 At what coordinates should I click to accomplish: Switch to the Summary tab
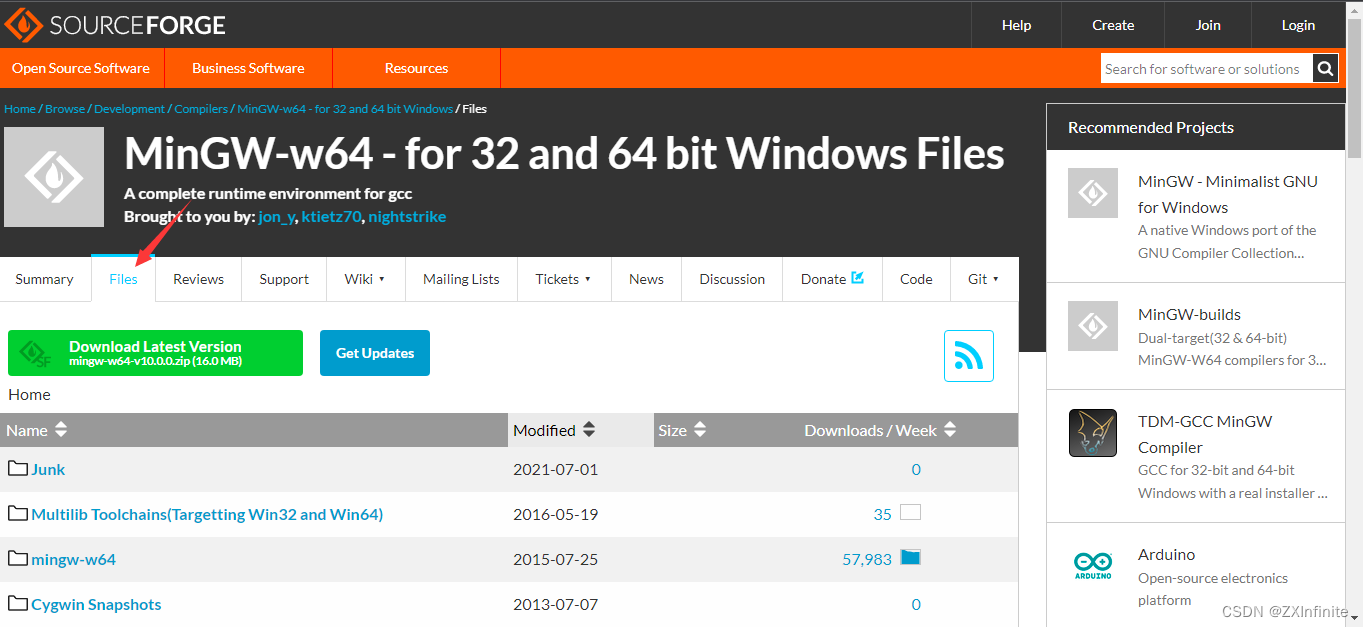point(44,279)
